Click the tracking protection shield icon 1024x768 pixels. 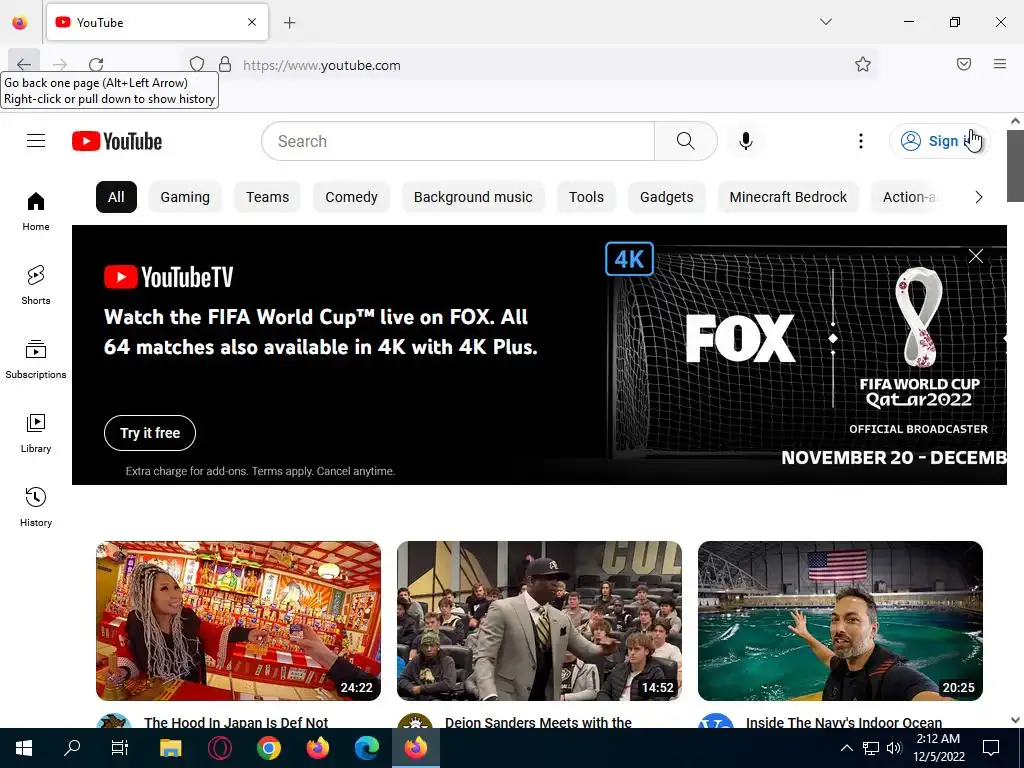[x=197, y=64]
